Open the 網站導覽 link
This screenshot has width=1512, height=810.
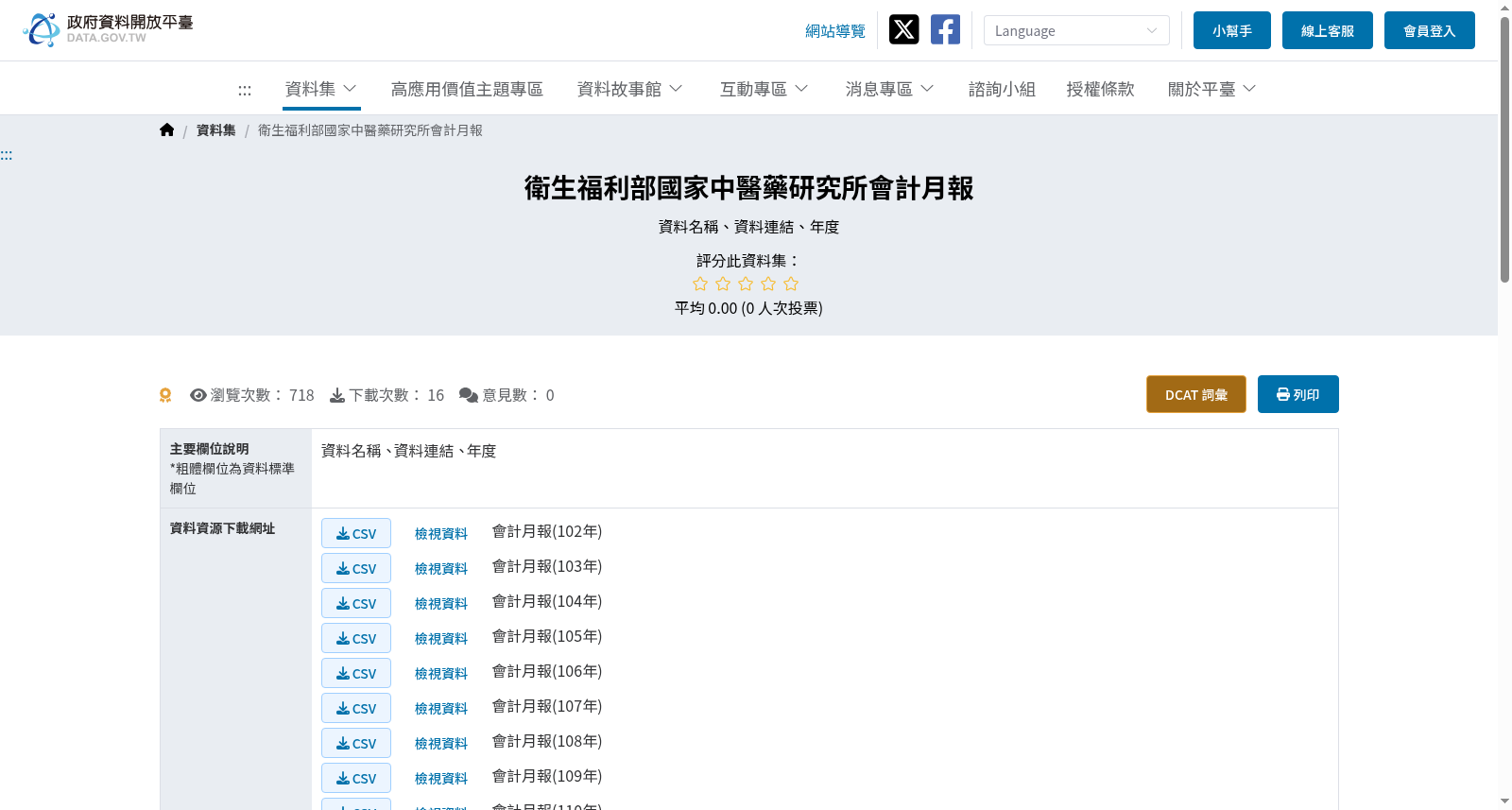(835, 31)
